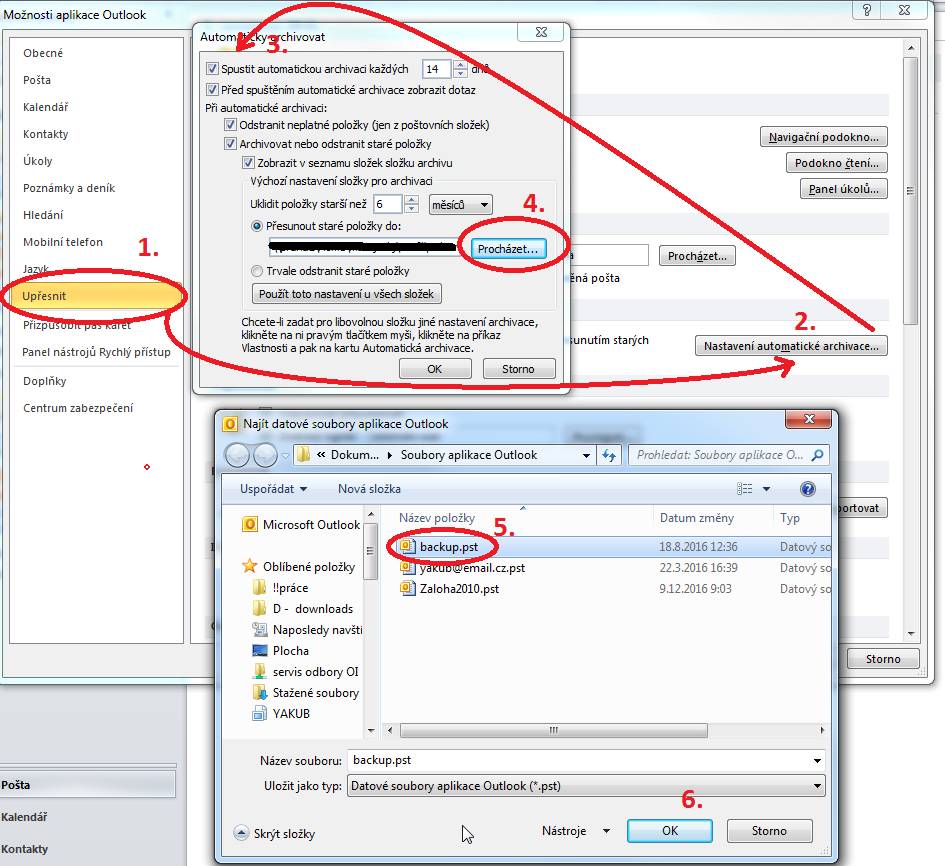
Task: Click the Datum změny column header
Action: point(697,518)
